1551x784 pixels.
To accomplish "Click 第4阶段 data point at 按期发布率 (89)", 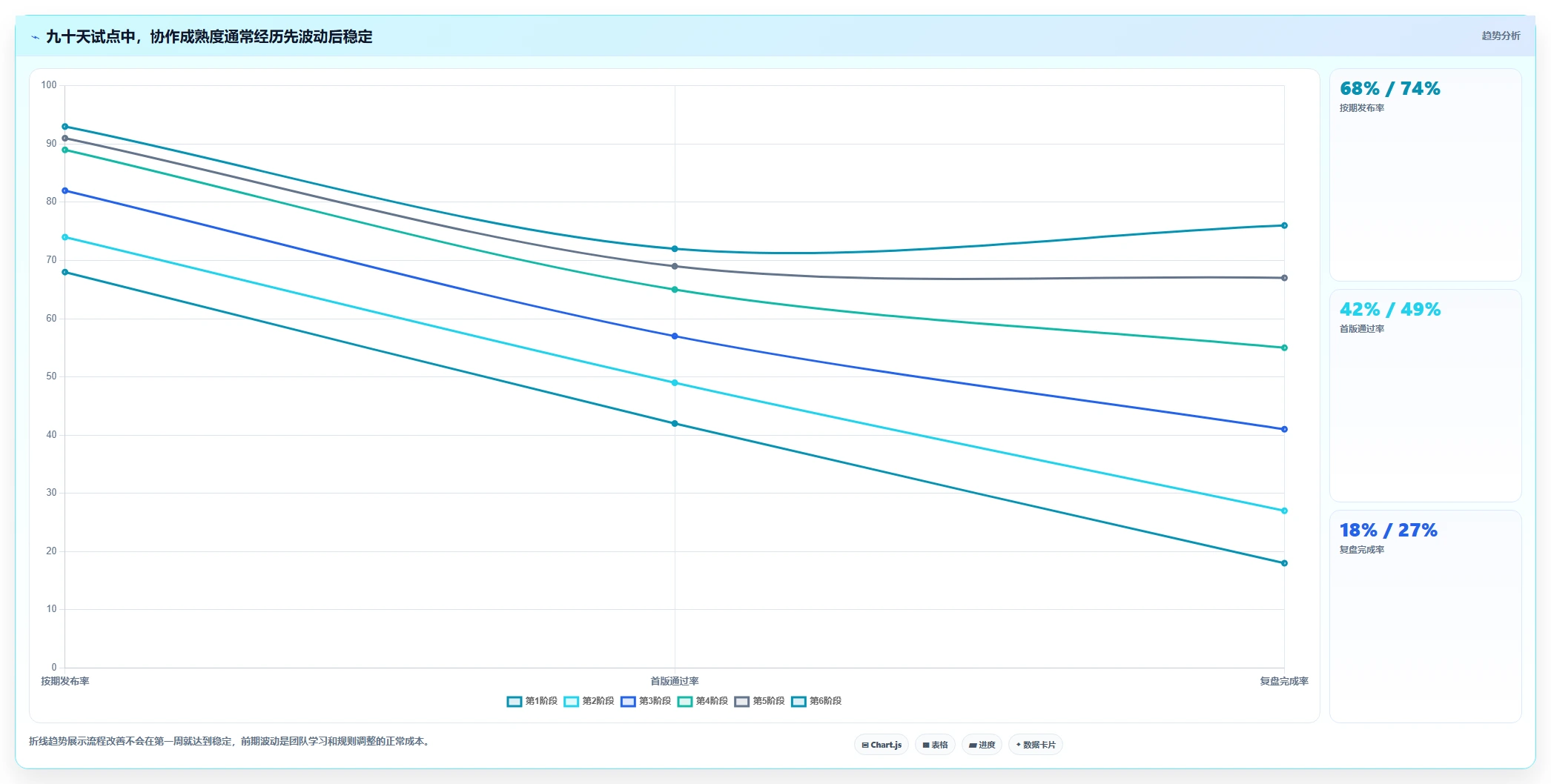I will tap(65, 150).
